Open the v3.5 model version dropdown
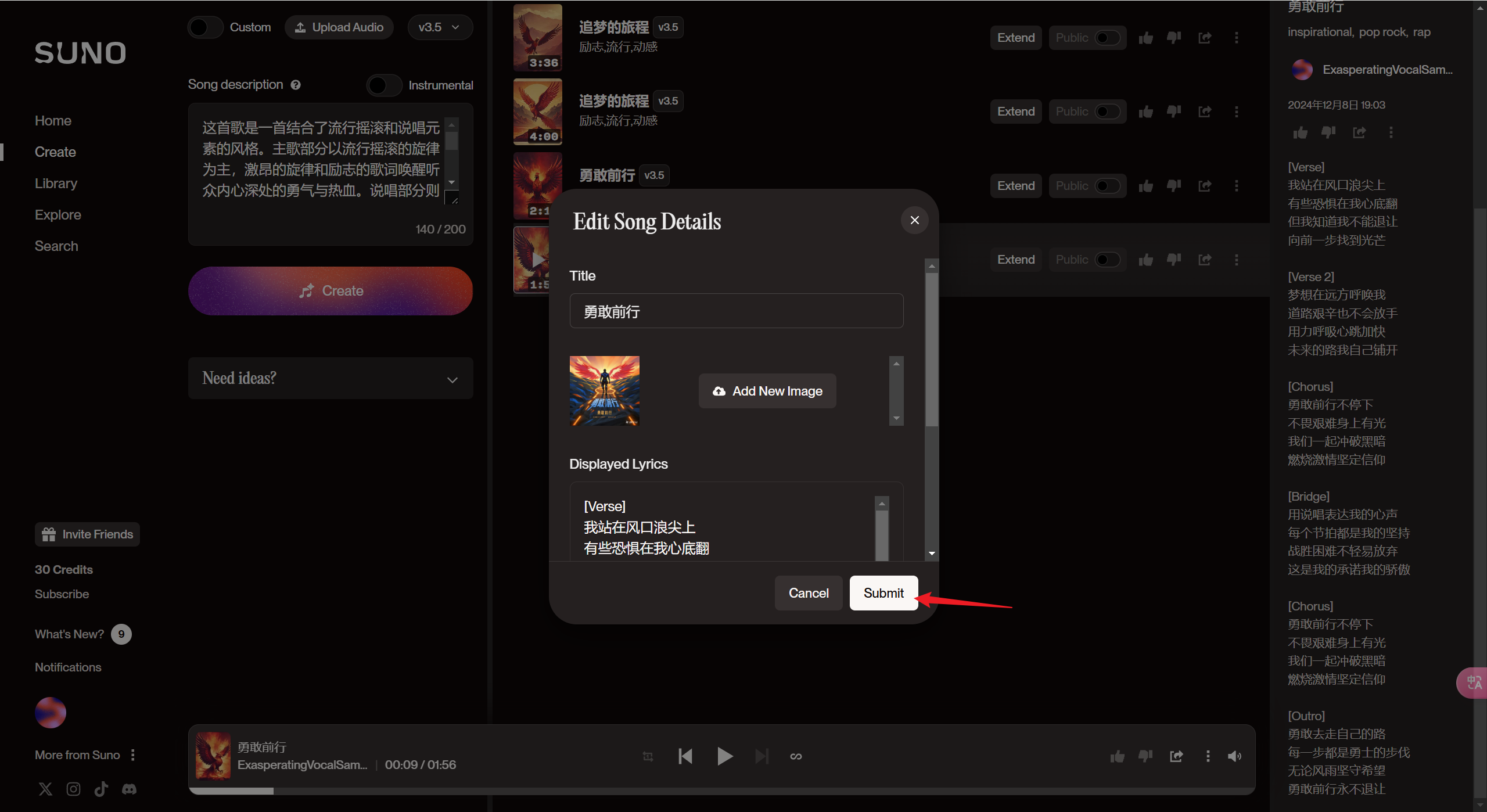 pyautogui.click(x=439, y=27)
